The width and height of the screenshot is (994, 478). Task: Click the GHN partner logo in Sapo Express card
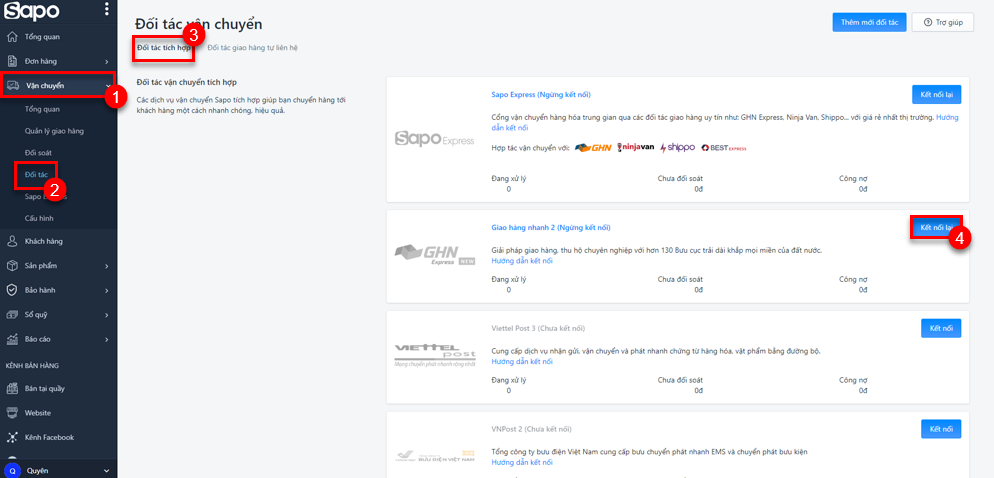pos(592,148)
